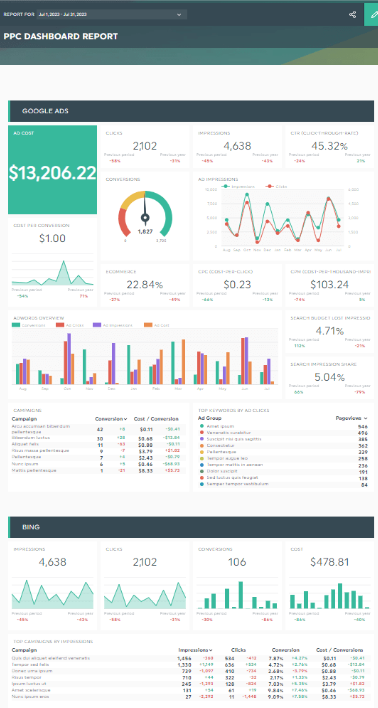Click the CTR value 45.32%
Screen dimensions: 378x708
point(329,146)
